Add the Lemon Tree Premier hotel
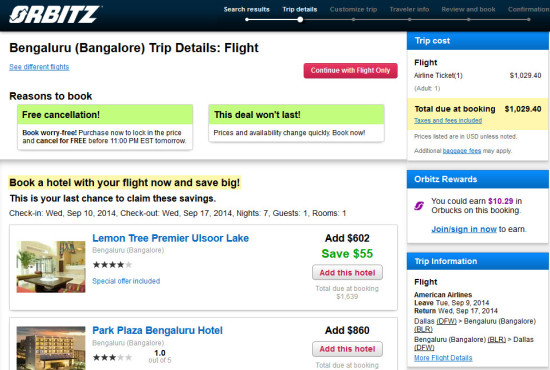 point(347,273)
